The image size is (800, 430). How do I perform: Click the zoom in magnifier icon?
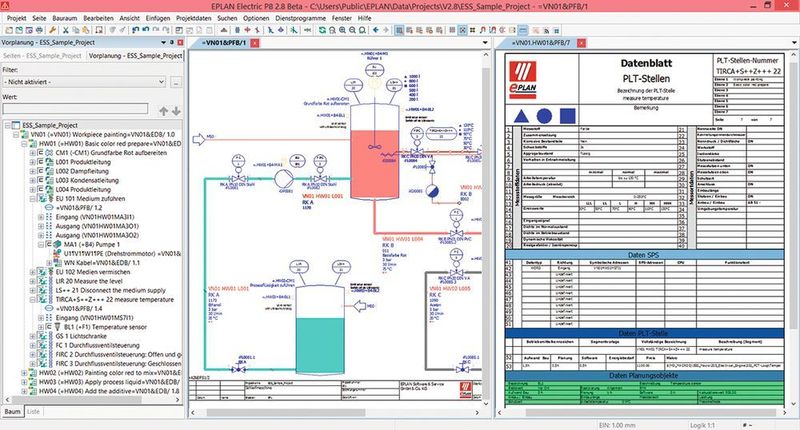tap(342, 31)
